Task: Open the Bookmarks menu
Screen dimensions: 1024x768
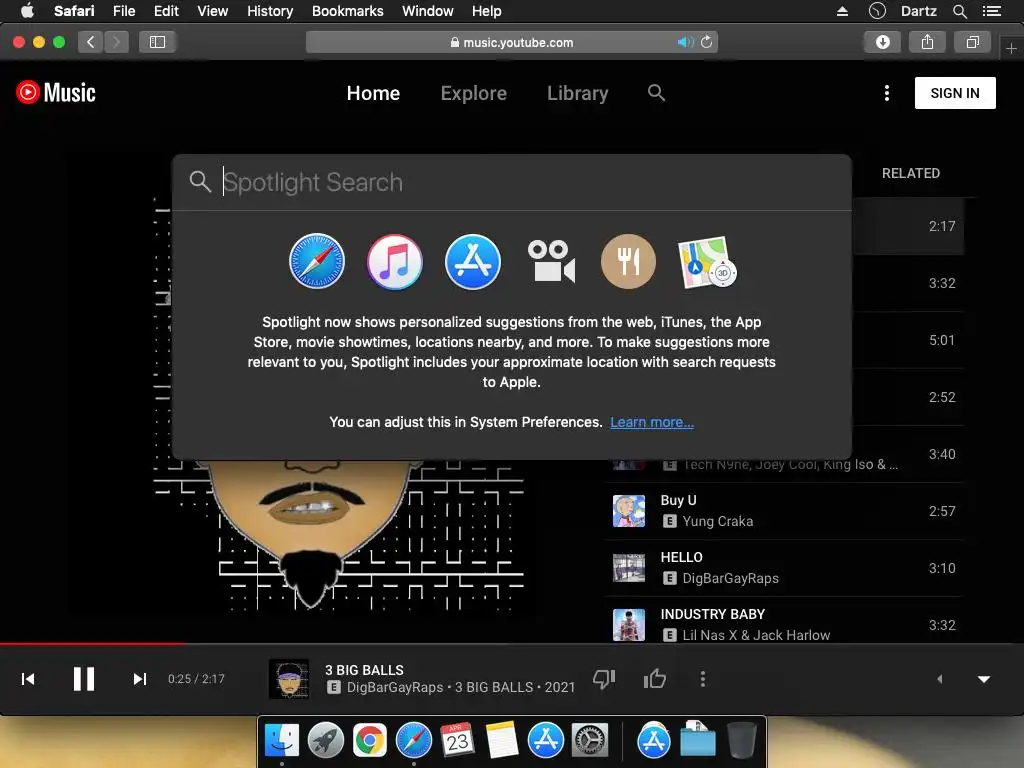Action: (x=347, y=11)
